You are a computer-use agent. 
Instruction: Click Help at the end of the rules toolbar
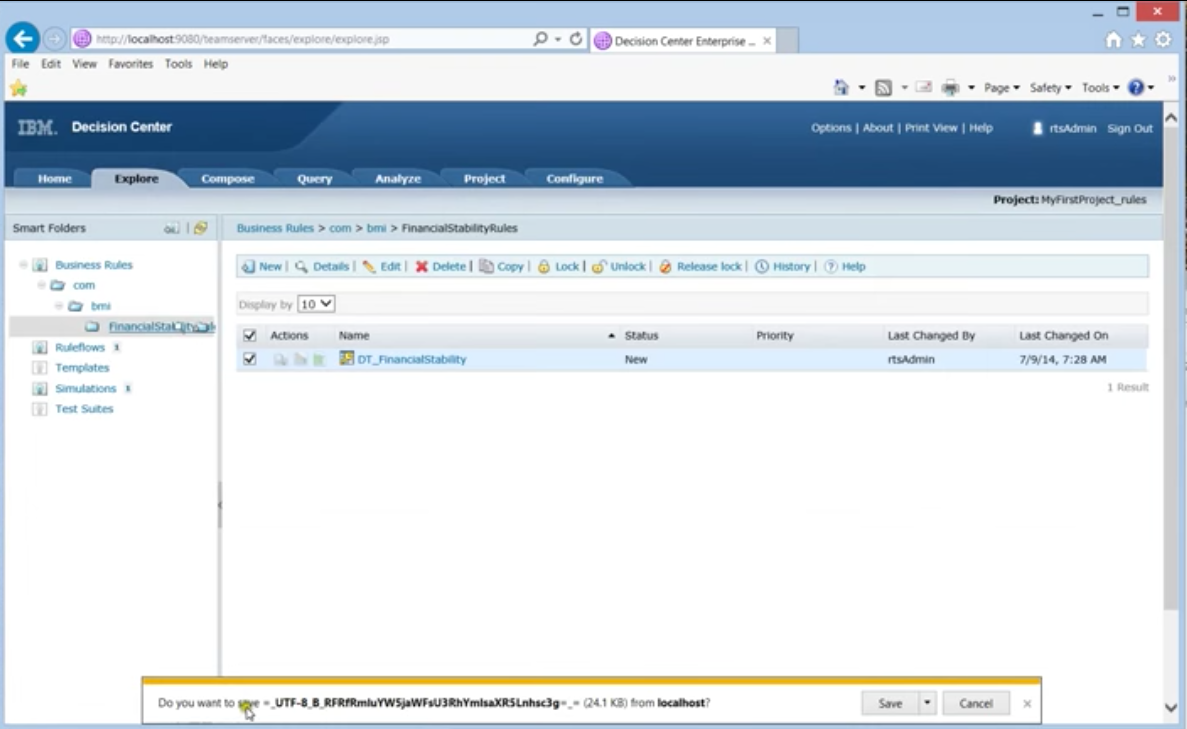[845, 266]
